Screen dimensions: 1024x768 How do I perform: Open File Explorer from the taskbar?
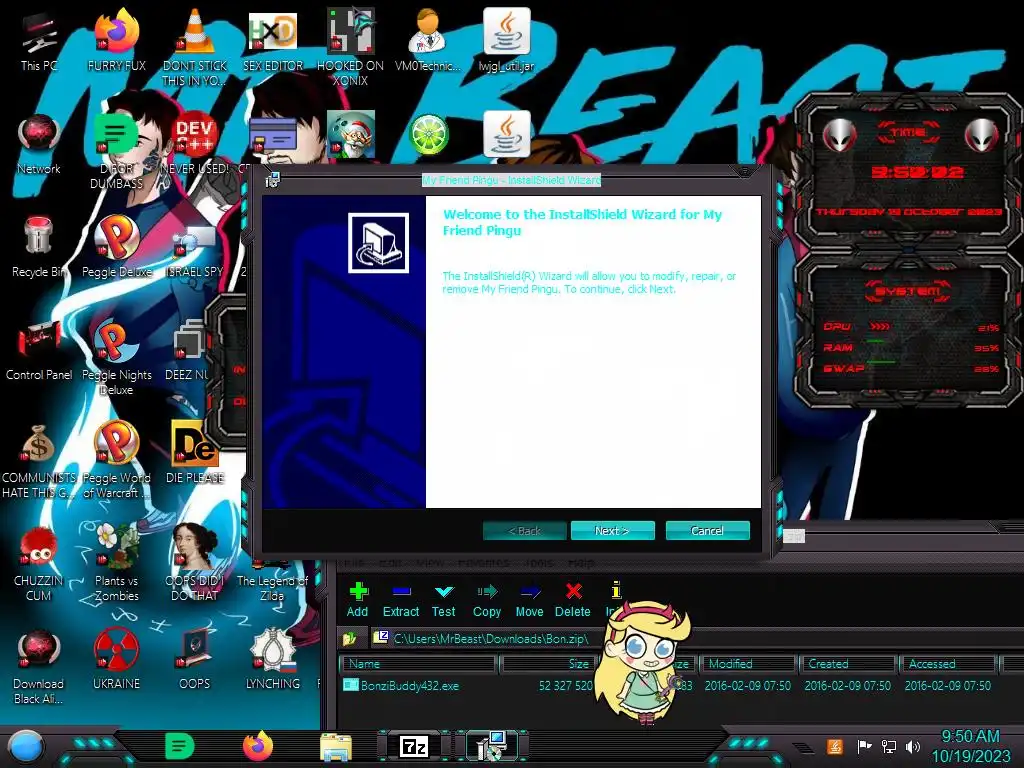click(x=336, y=746)
